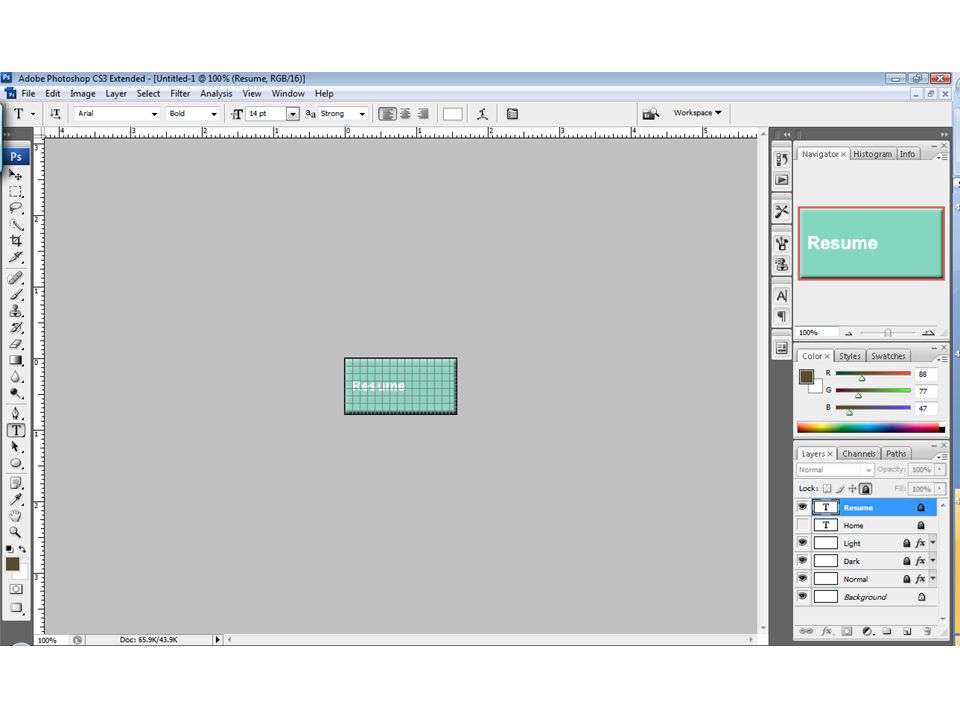Select the Notes tool
The image size is (960, 720).
(15, 484)
